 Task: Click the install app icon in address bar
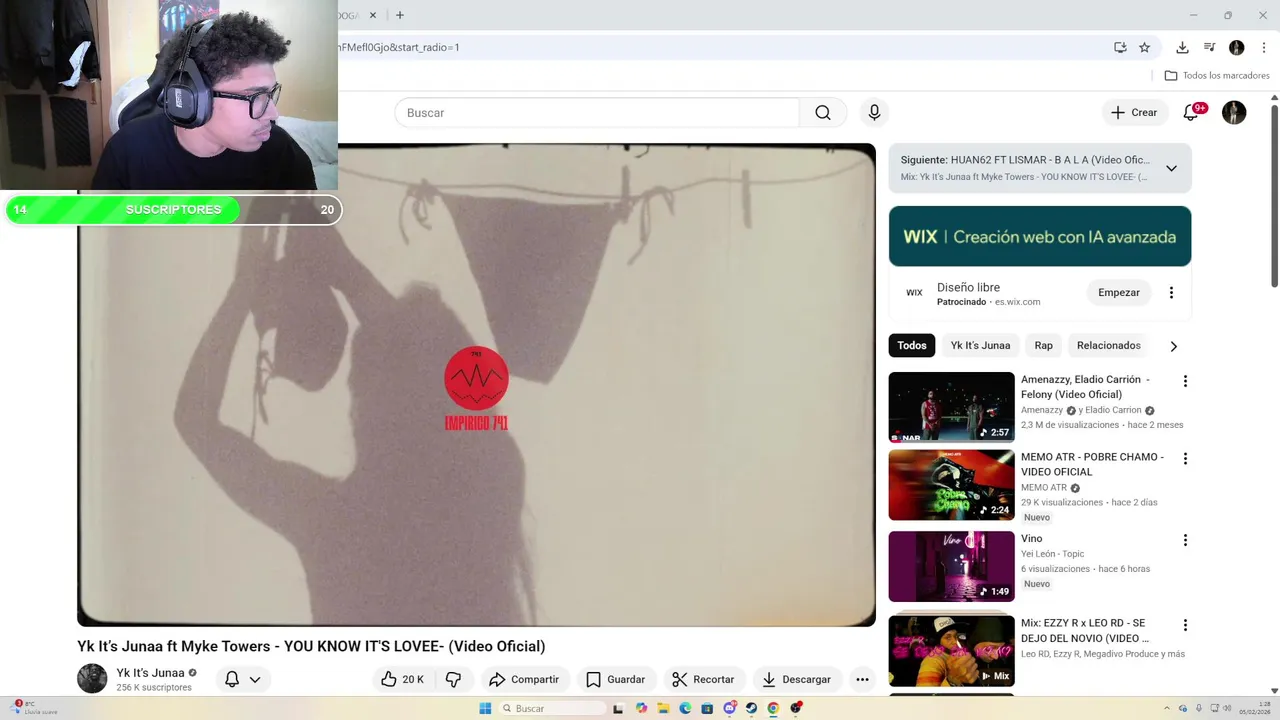point(1120,47)
